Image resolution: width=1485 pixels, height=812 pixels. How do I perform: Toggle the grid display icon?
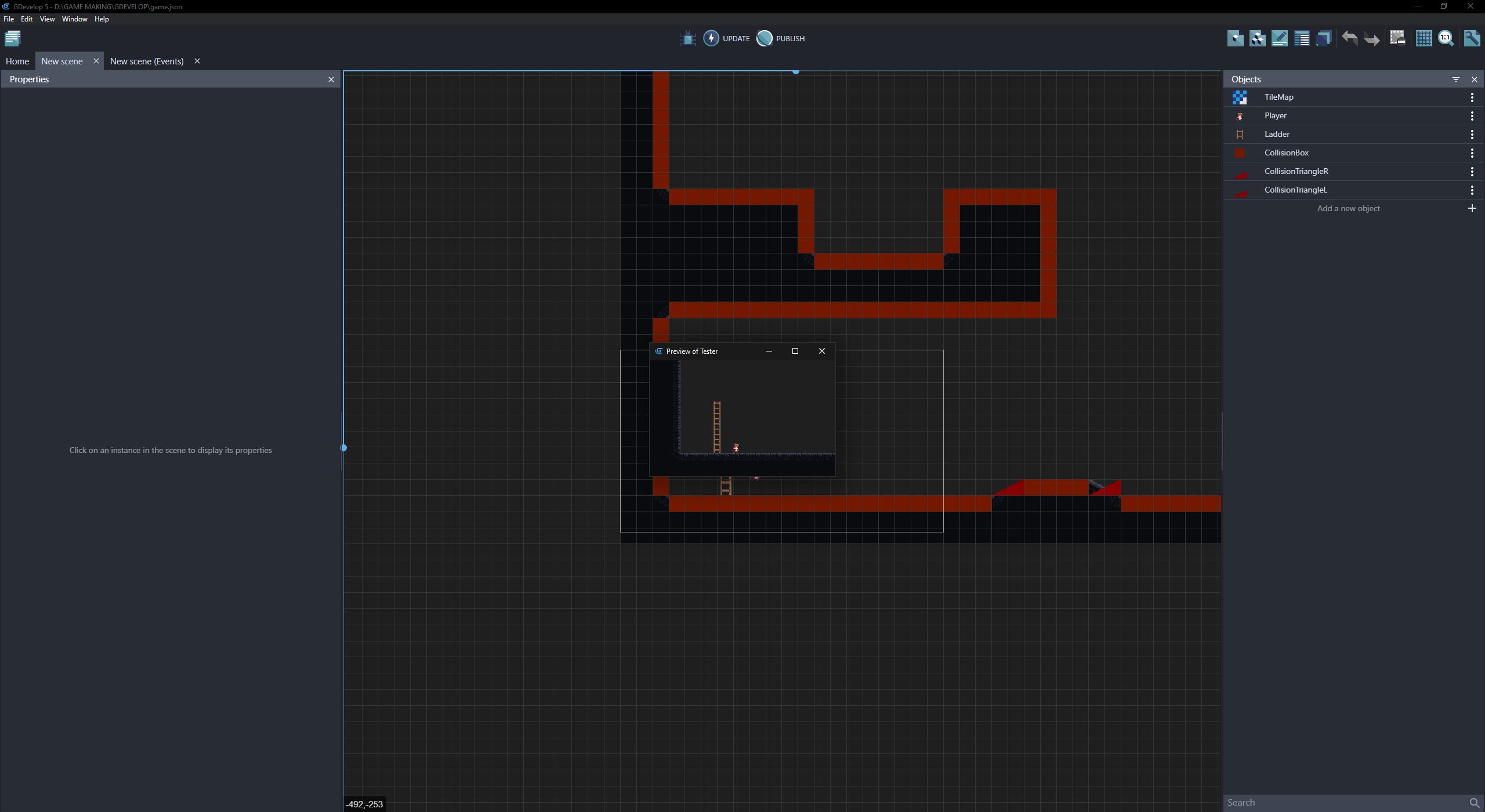pos(1425,38)
